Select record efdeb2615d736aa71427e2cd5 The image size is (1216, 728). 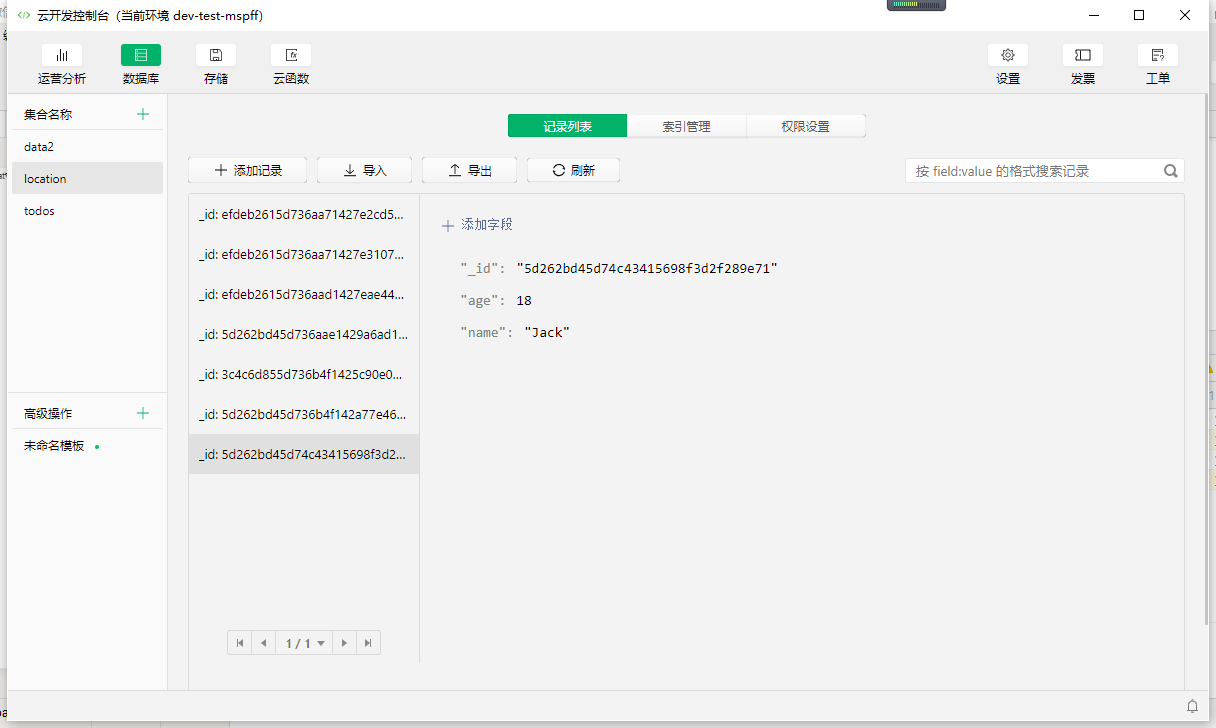pos(304,214)
